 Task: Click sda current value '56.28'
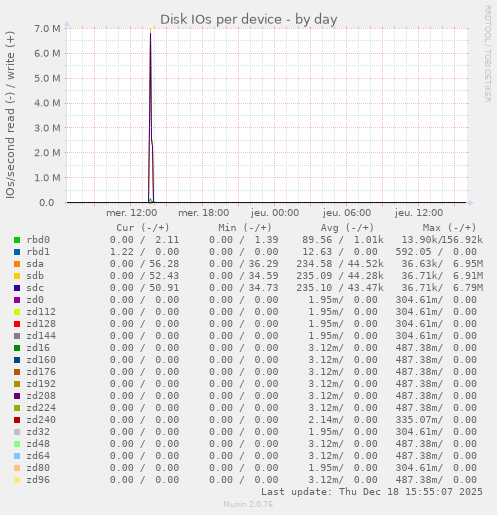(x=164, y=264)
